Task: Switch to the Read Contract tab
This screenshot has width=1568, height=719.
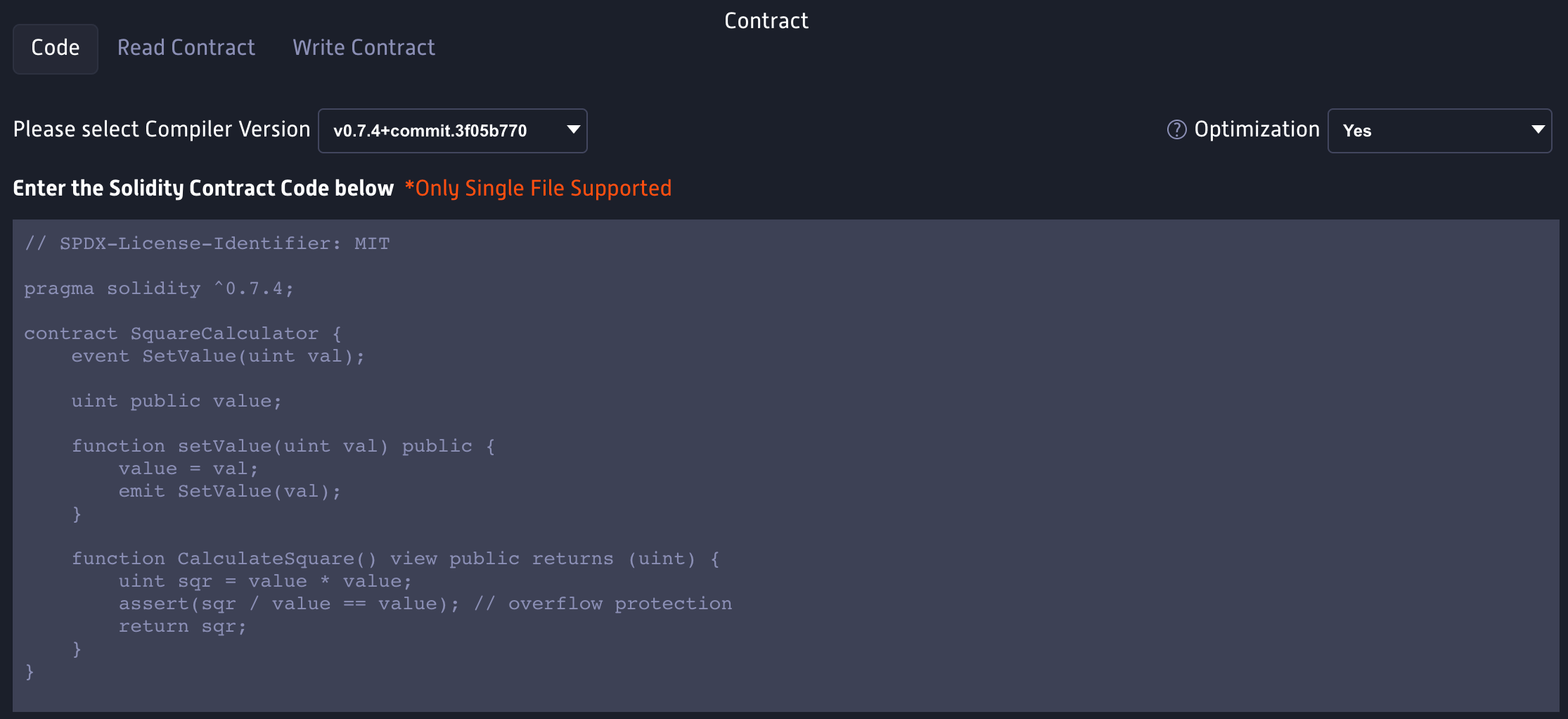Action: pos(186,47)
